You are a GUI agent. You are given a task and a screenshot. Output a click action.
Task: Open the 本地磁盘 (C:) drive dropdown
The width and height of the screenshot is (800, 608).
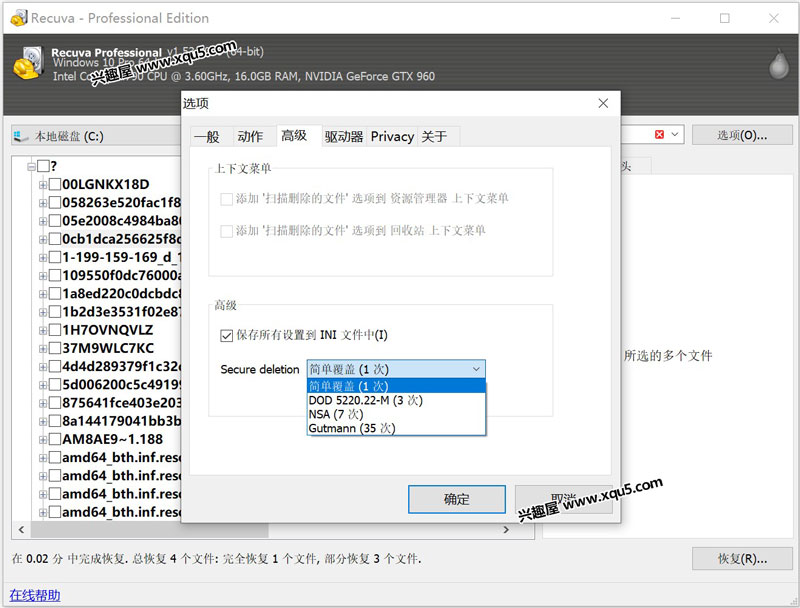point(95,136)
